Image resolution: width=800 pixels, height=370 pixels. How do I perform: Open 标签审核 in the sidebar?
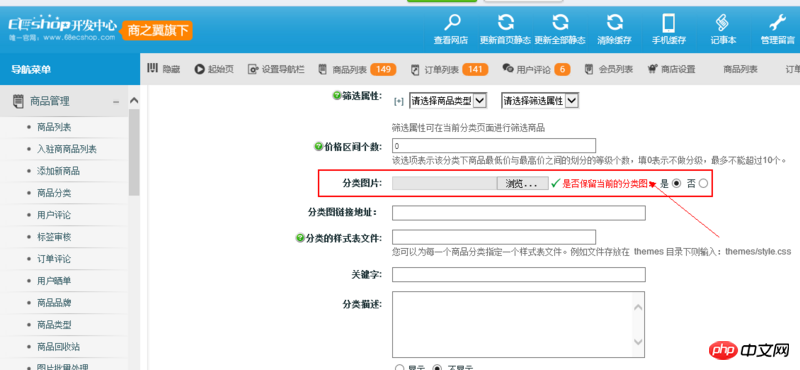pyautogui.click(x=54, y=237)
